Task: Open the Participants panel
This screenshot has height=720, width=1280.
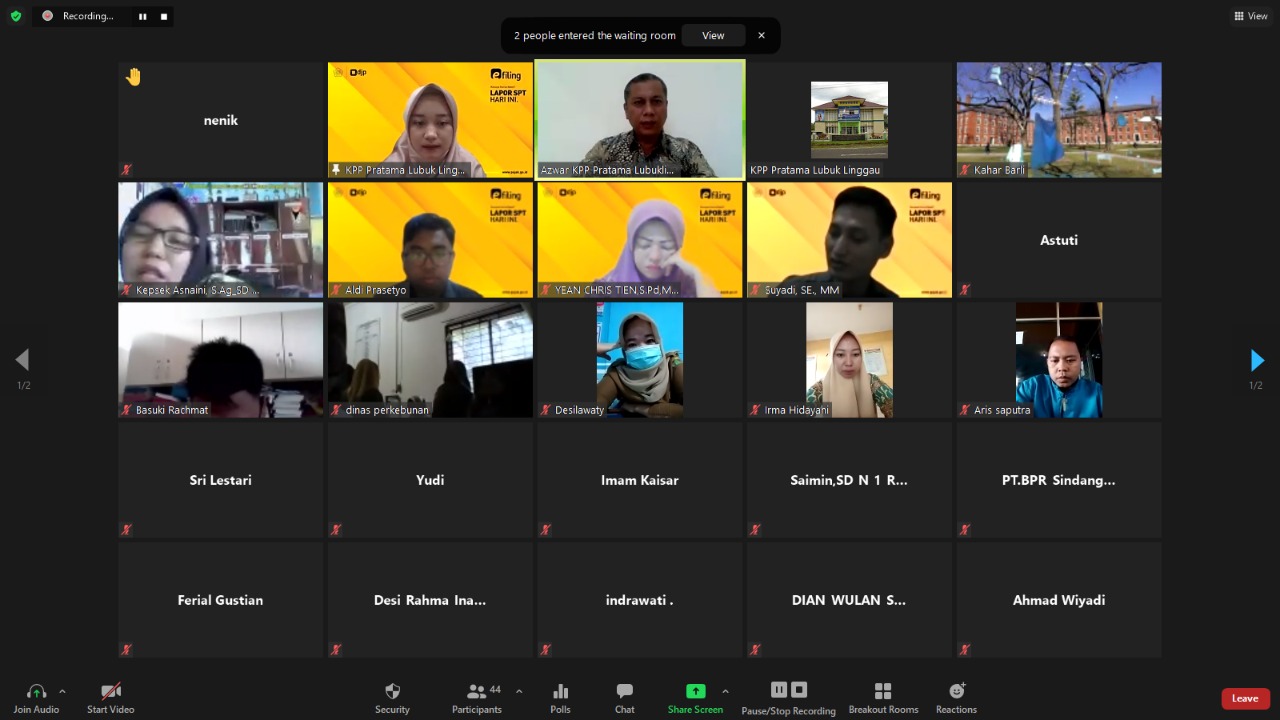Action: point(477,697)
